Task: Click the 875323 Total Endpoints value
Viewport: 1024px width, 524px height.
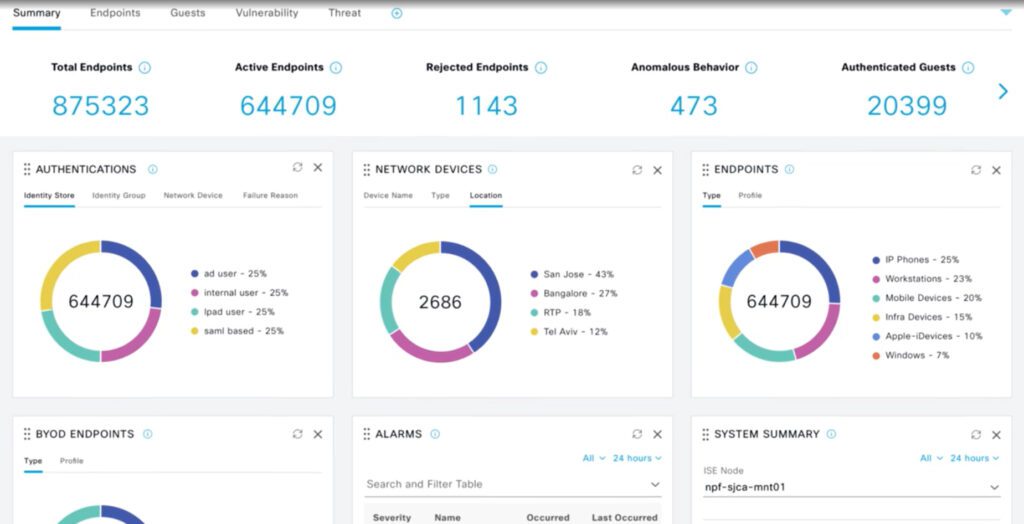Action: 101,106
